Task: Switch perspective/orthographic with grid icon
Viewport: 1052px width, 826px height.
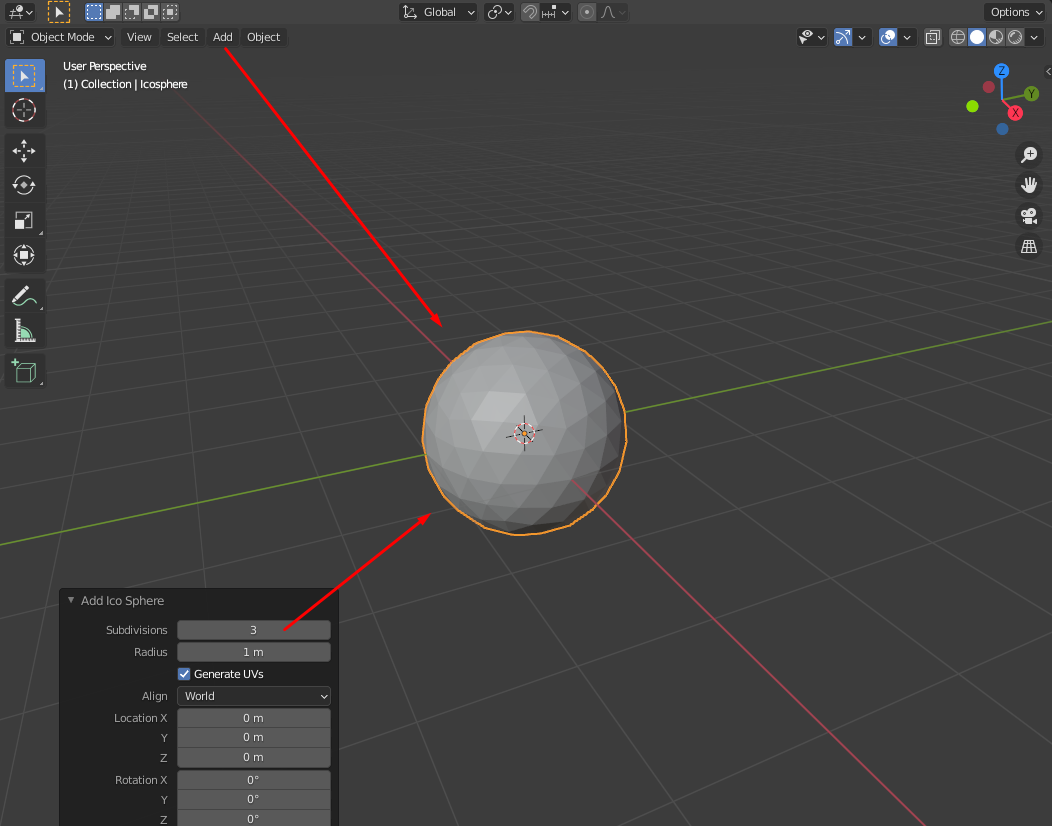Action: pos(1029,247)
